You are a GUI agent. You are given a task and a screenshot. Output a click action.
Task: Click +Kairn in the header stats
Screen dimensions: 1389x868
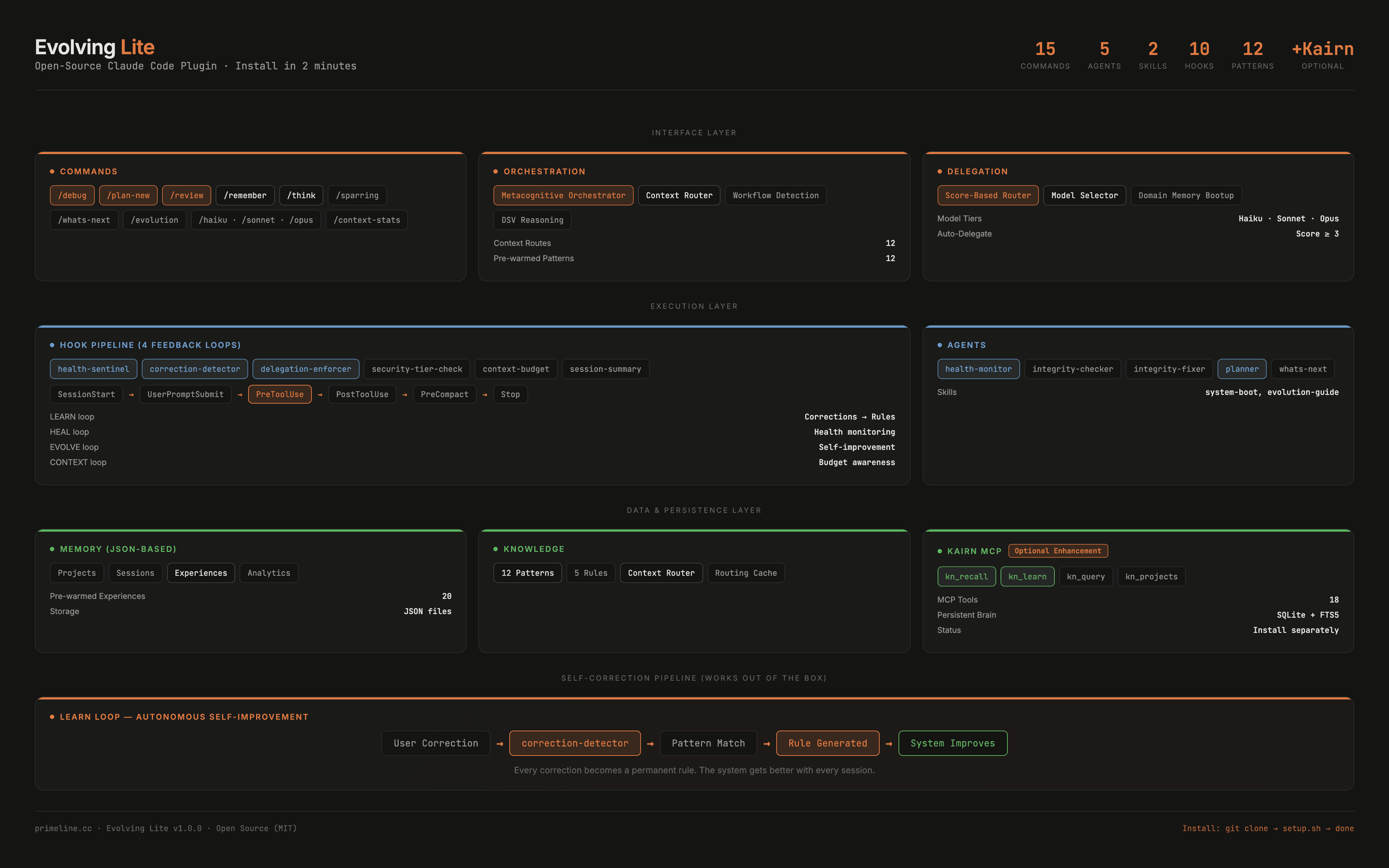[1321, 49]
